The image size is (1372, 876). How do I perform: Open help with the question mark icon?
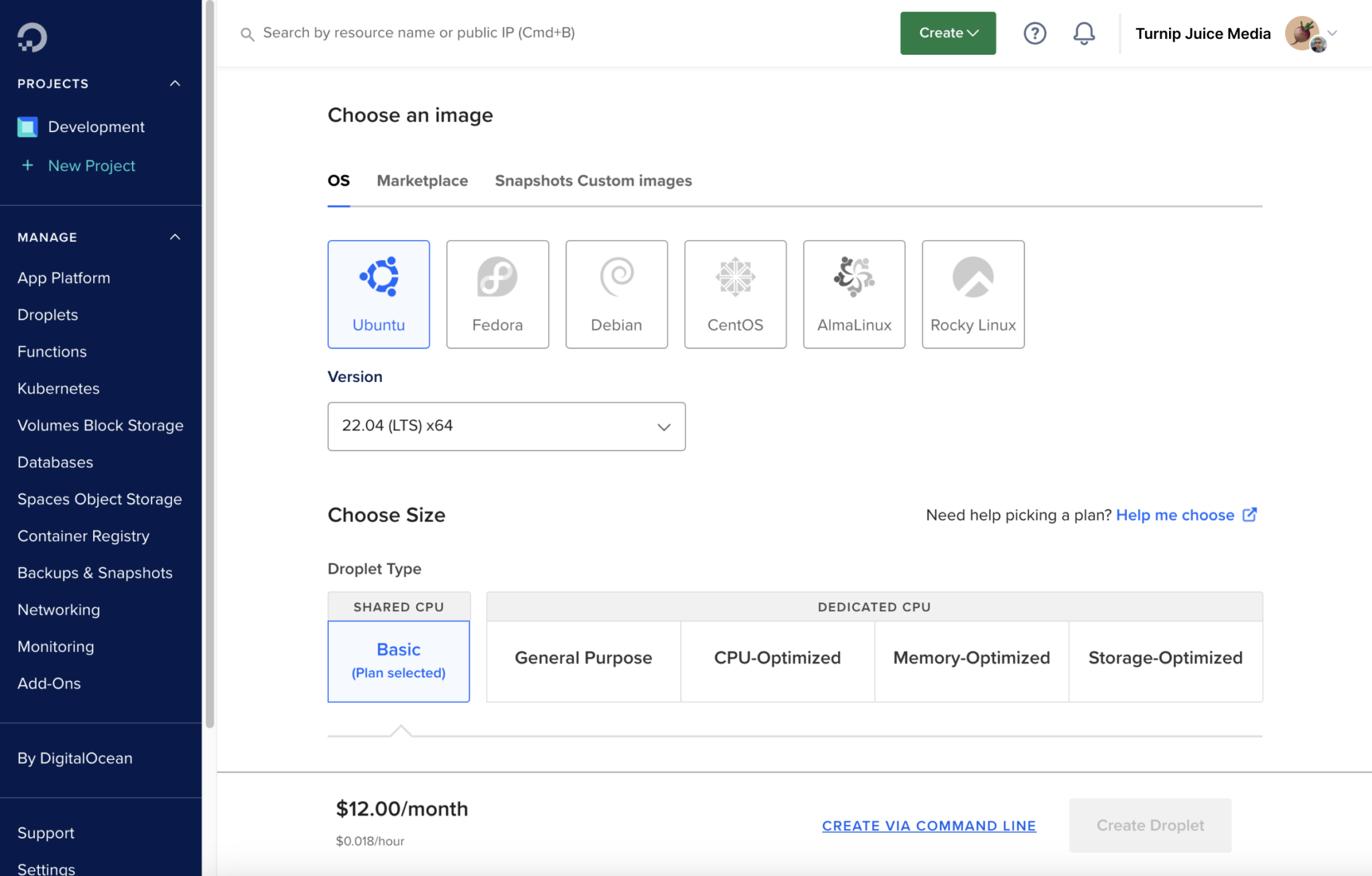coord(1034,33)
